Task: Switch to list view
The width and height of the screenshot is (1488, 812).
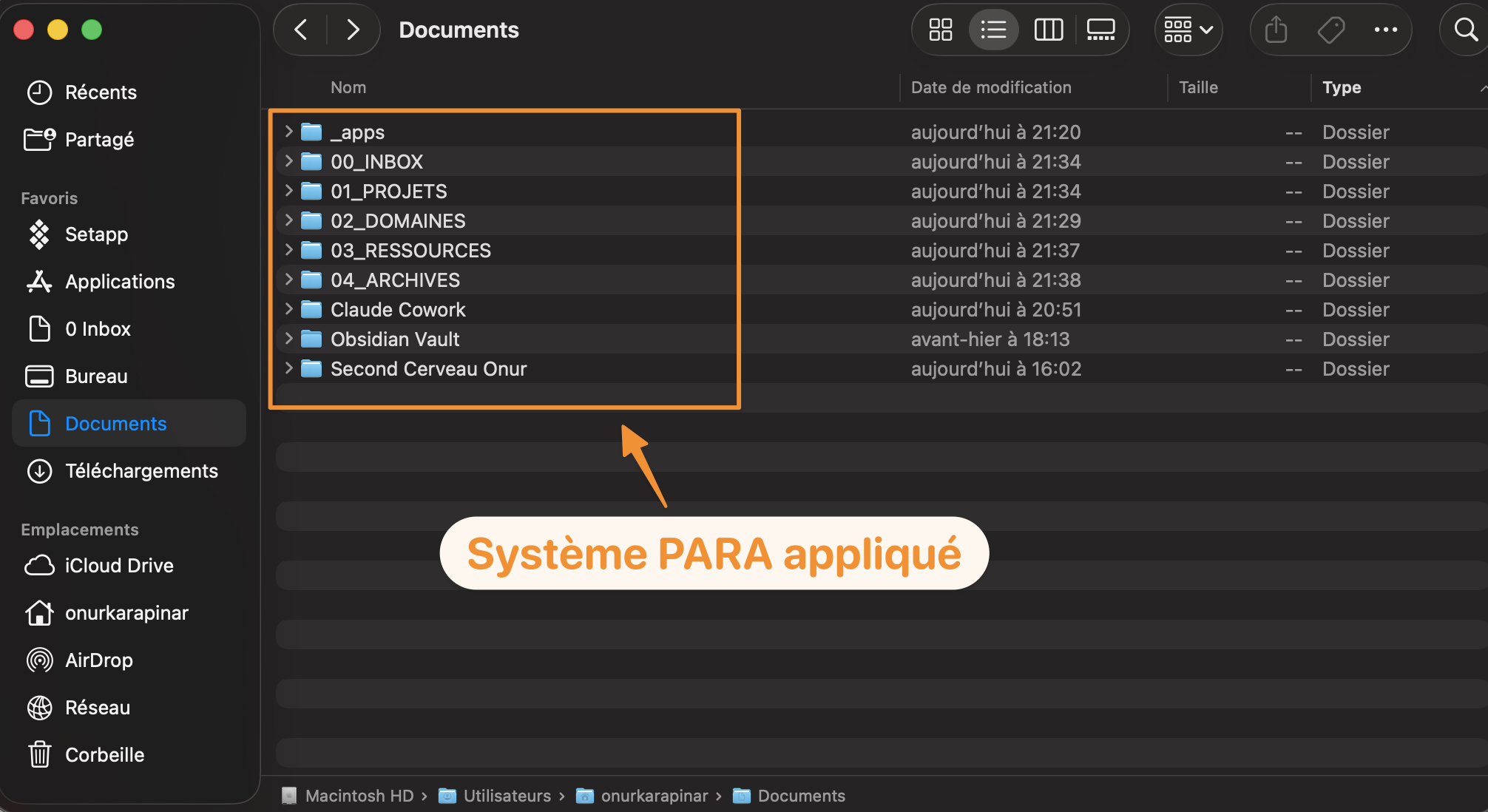Action: pyautogui.click(x=993, y=30)
